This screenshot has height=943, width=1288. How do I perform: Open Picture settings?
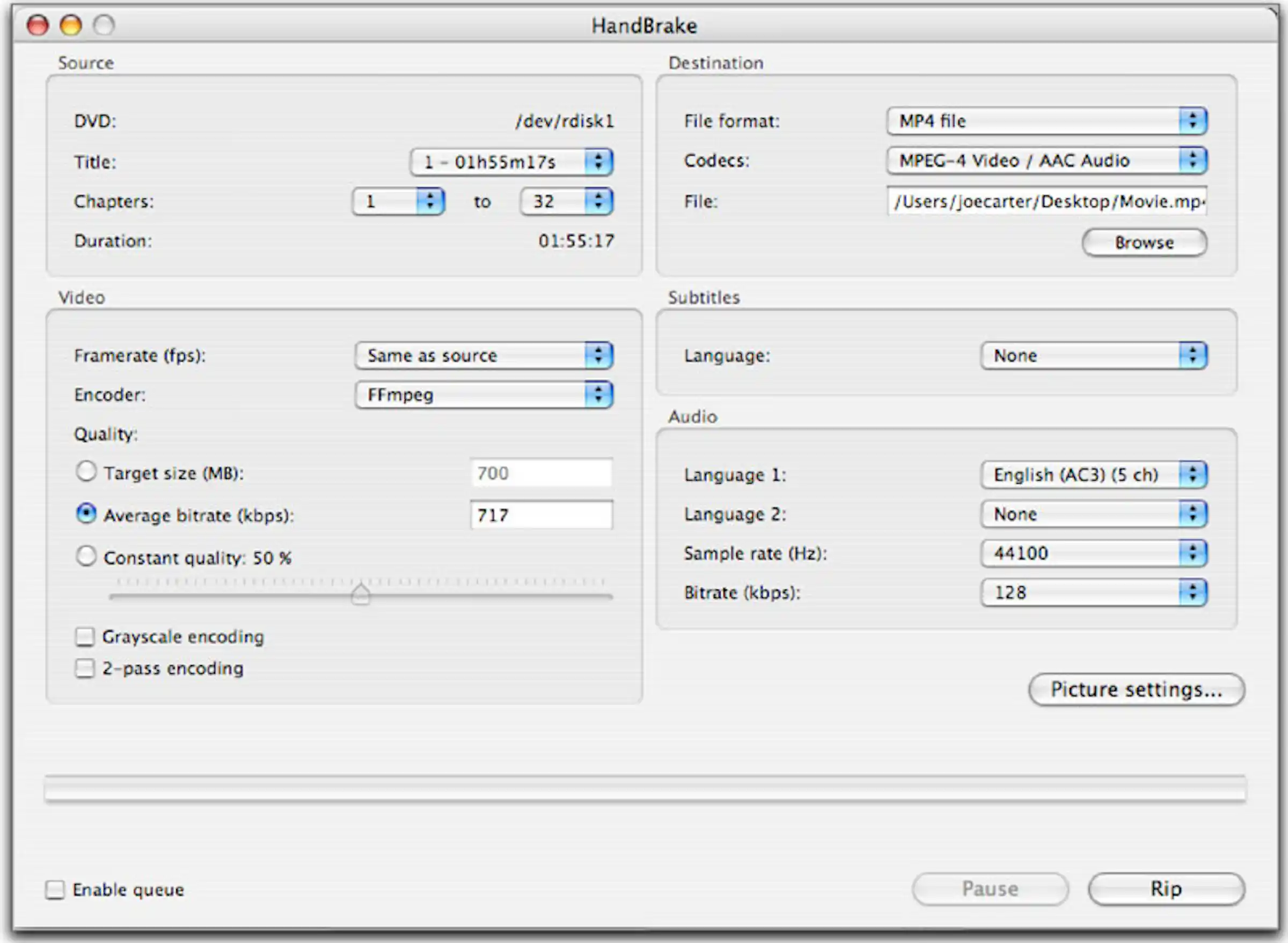pyautogui.click(x=1136, y=690)
